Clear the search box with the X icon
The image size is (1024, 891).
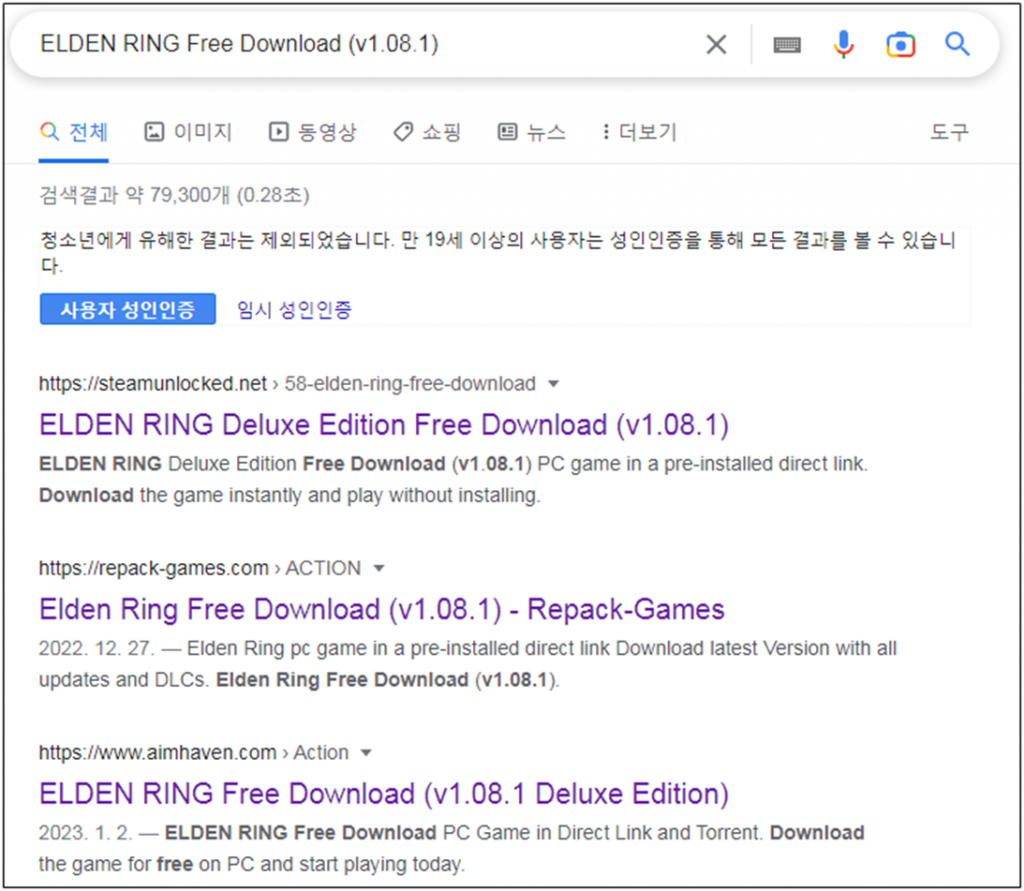[x=716, y=44]
